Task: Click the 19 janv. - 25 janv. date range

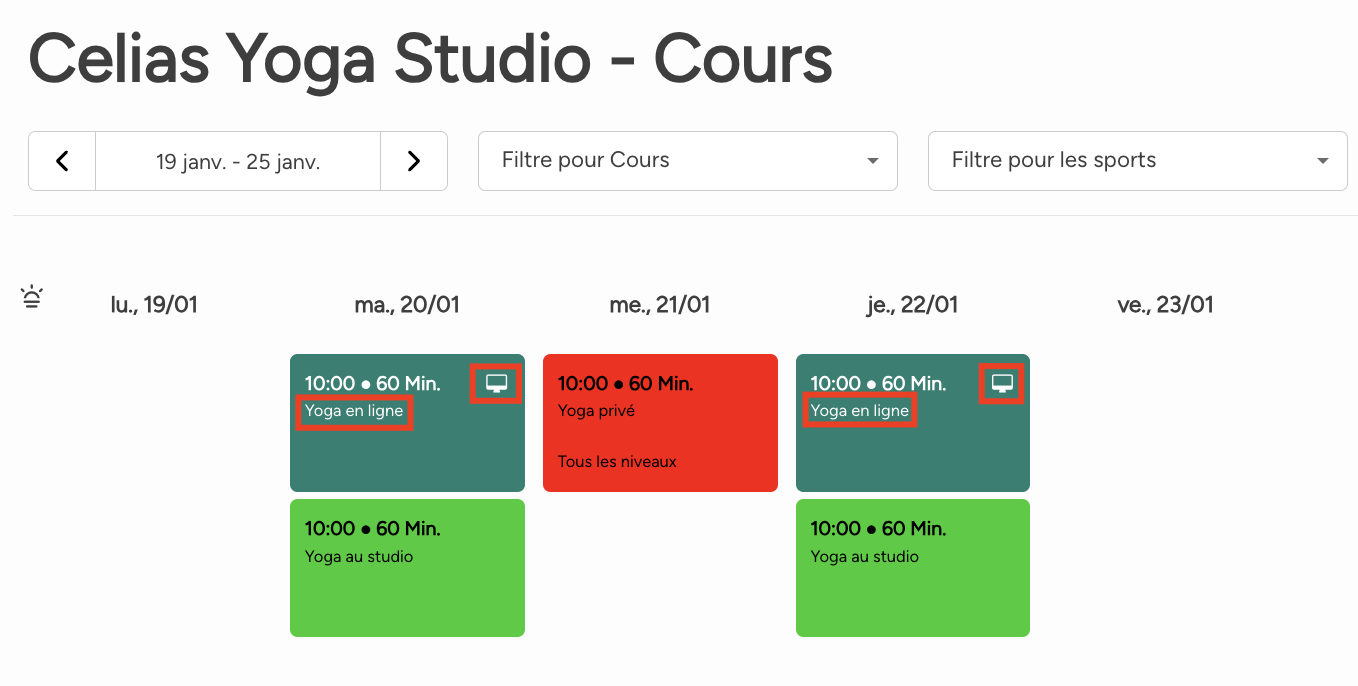Action: (x=238, y=161)
